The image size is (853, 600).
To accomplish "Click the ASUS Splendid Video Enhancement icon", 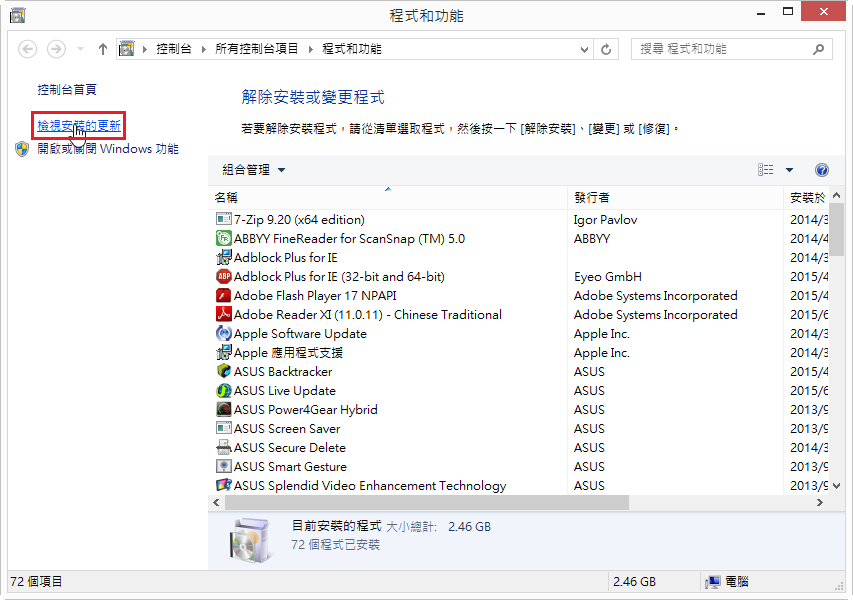I will (x=223, y=485).
